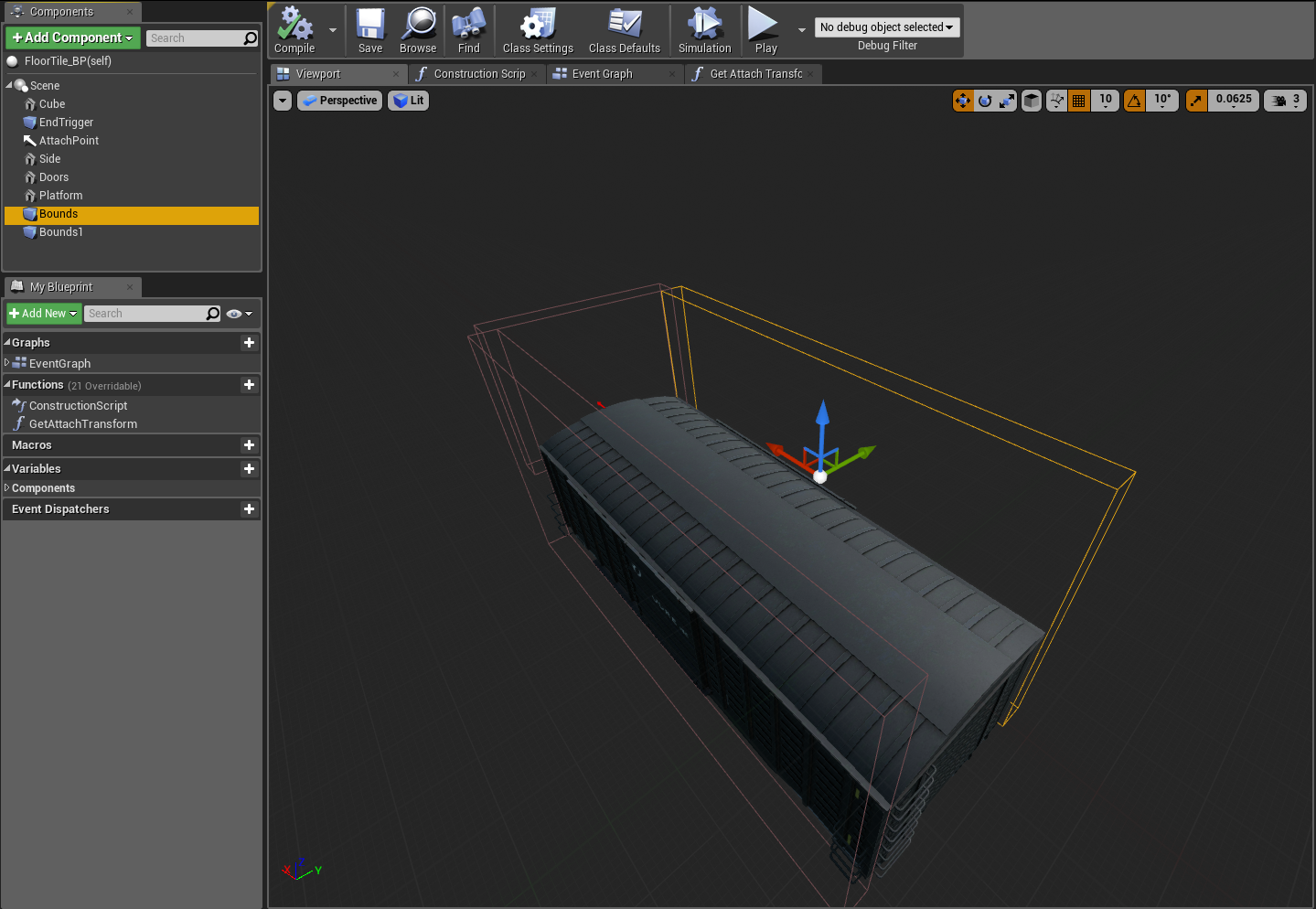Click the Add Component button
Image resolution: width=1316 pixels, height=909 pixels.
click(x=73, y=37)
